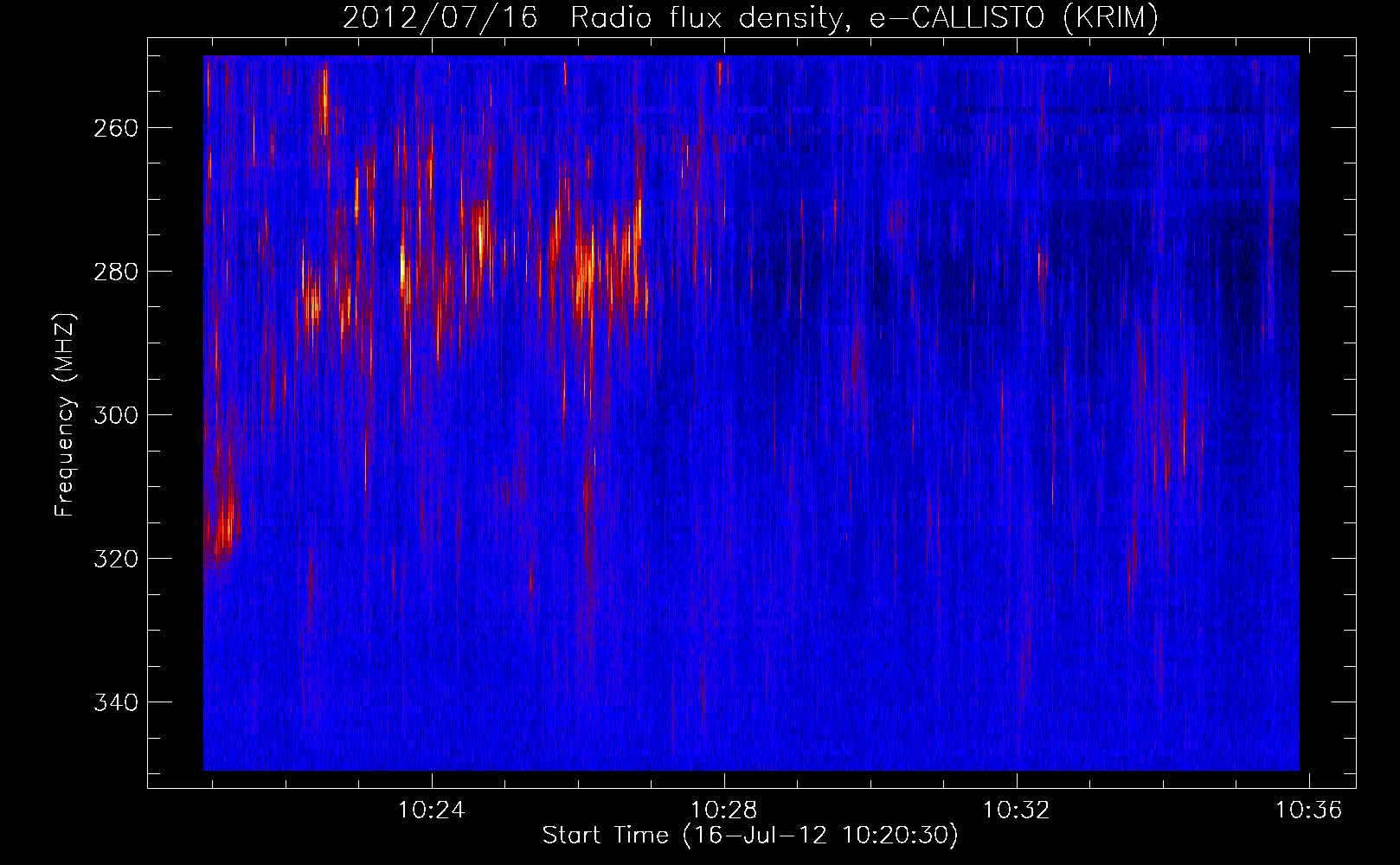This screenshot has height=865, width=1400.
Task: Click the 280 frequency tick label
Action: [115, 272]
